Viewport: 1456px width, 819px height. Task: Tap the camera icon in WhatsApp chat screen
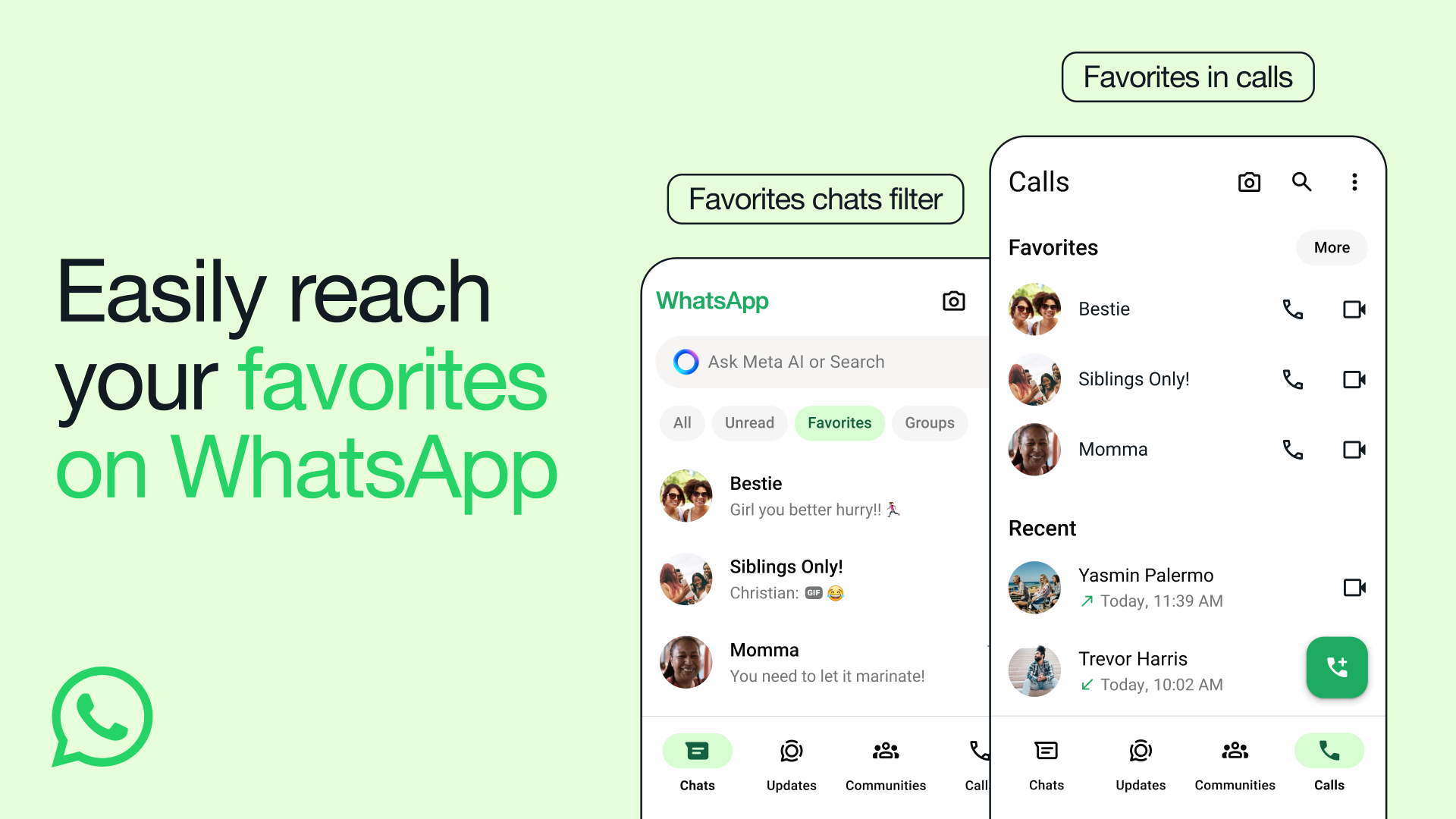pyautogui.click(x=955, y=301)
